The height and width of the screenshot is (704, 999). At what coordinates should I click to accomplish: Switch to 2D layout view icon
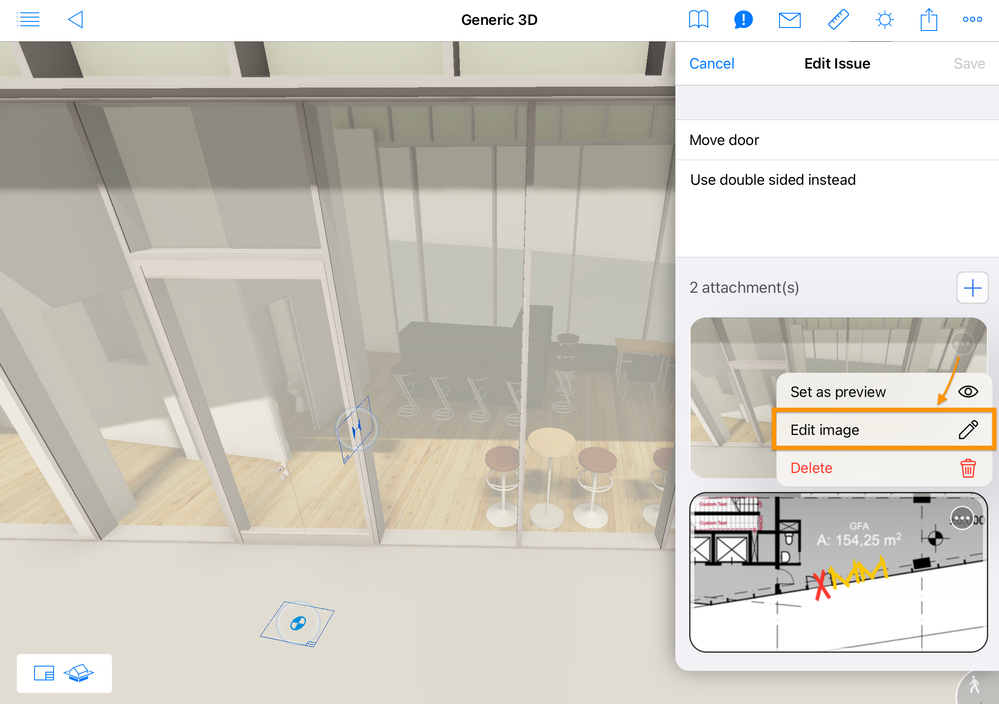[x=44, y=673]
